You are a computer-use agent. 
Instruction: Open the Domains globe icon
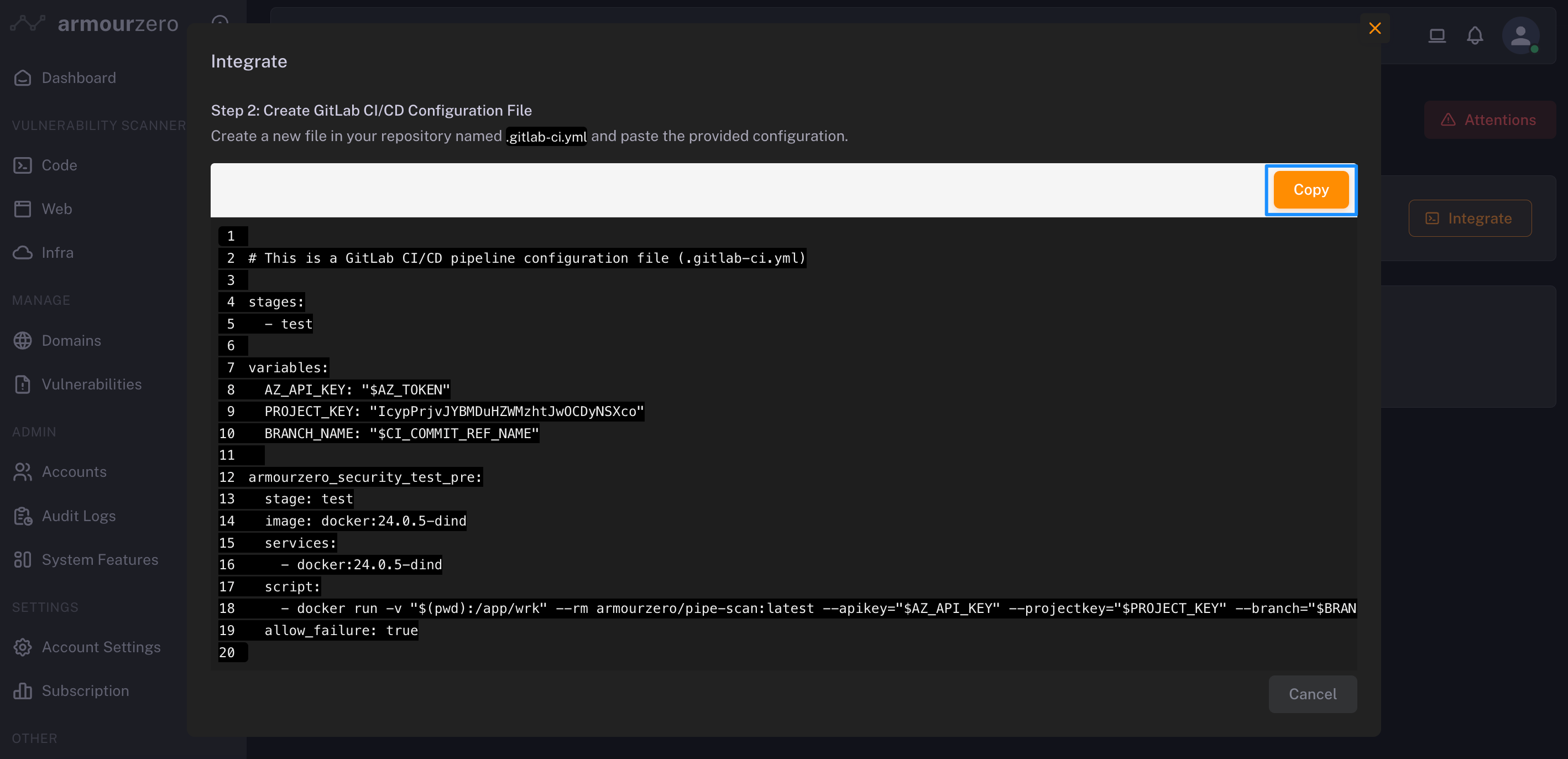(23, 341)
